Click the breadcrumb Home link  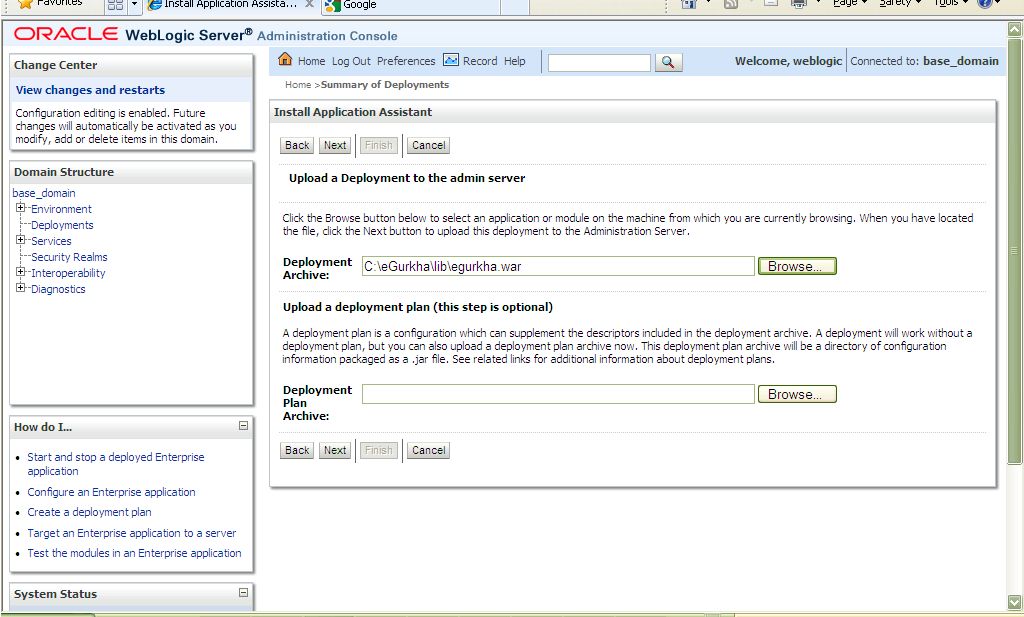(x=298, y=85)
